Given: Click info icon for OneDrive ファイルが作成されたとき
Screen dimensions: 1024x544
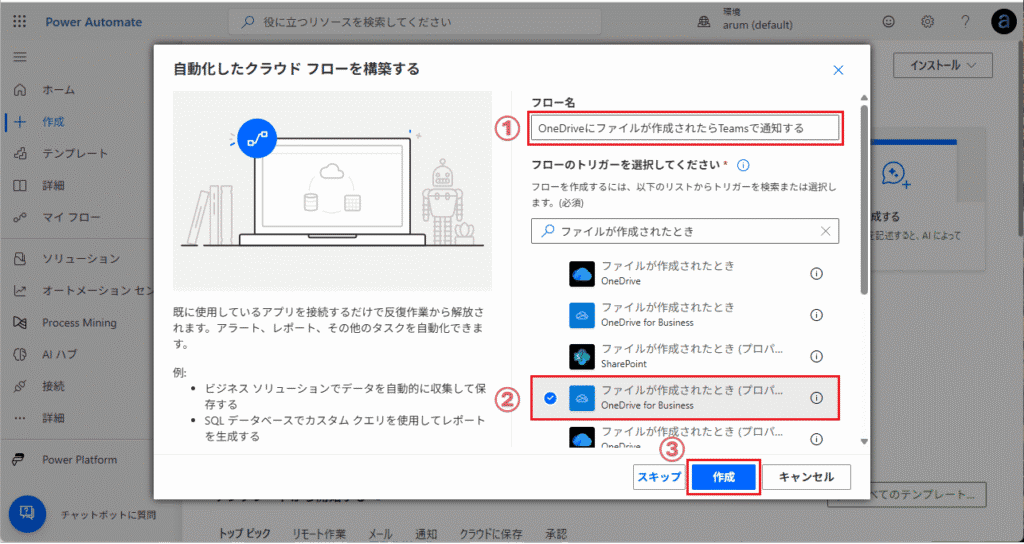Looking at the screenshot, I should coord(816,274).
